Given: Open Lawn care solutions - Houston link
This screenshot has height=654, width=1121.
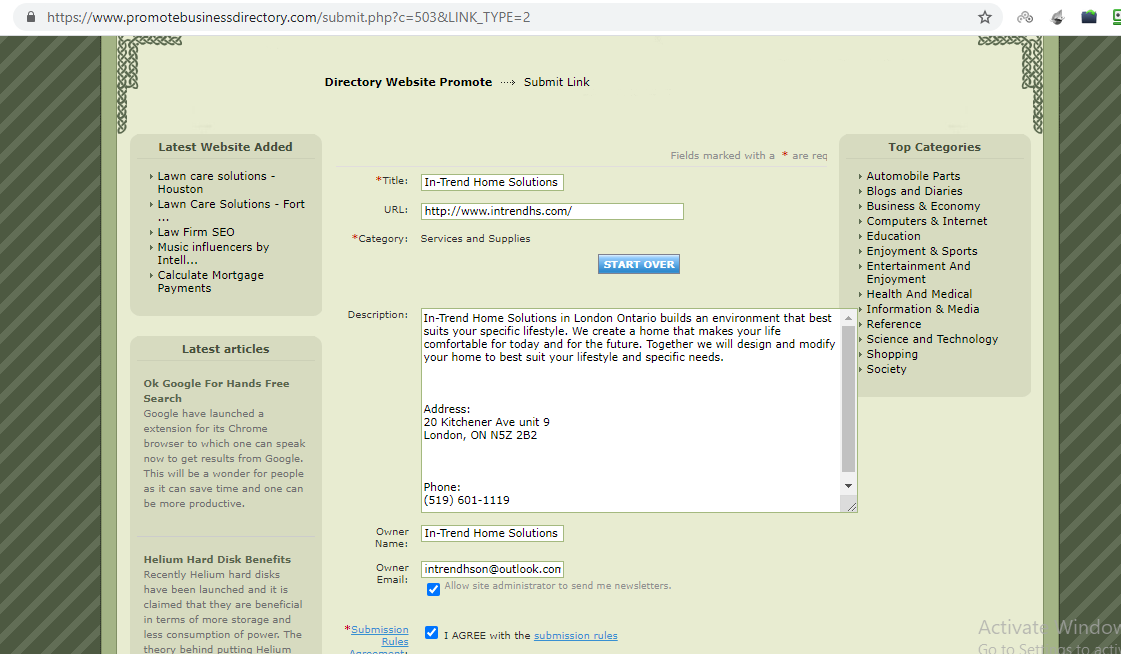Looking at the screenshot, I should click(x=216, y=182).
